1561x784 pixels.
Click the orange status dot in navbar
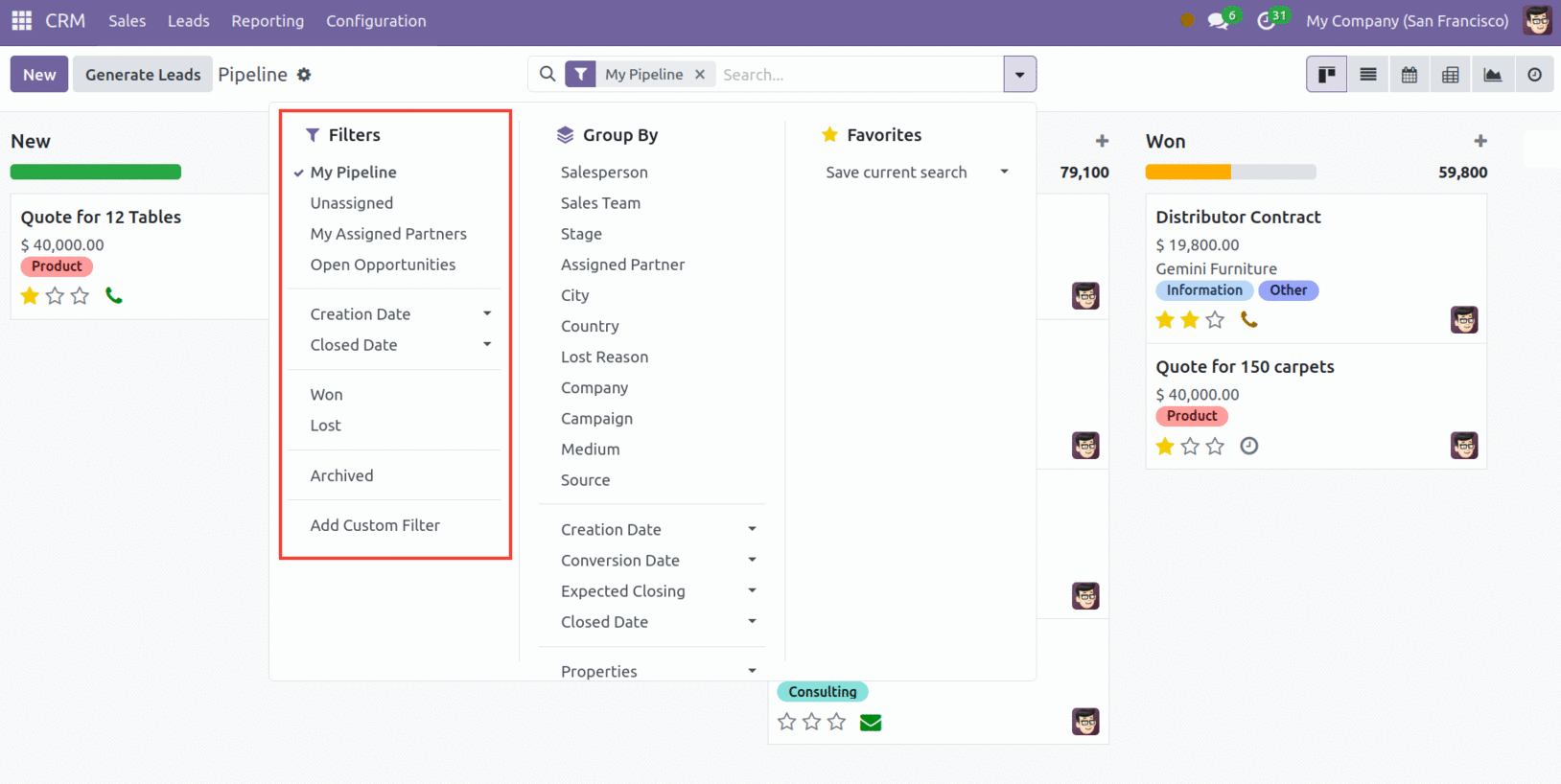point(1187,20)
